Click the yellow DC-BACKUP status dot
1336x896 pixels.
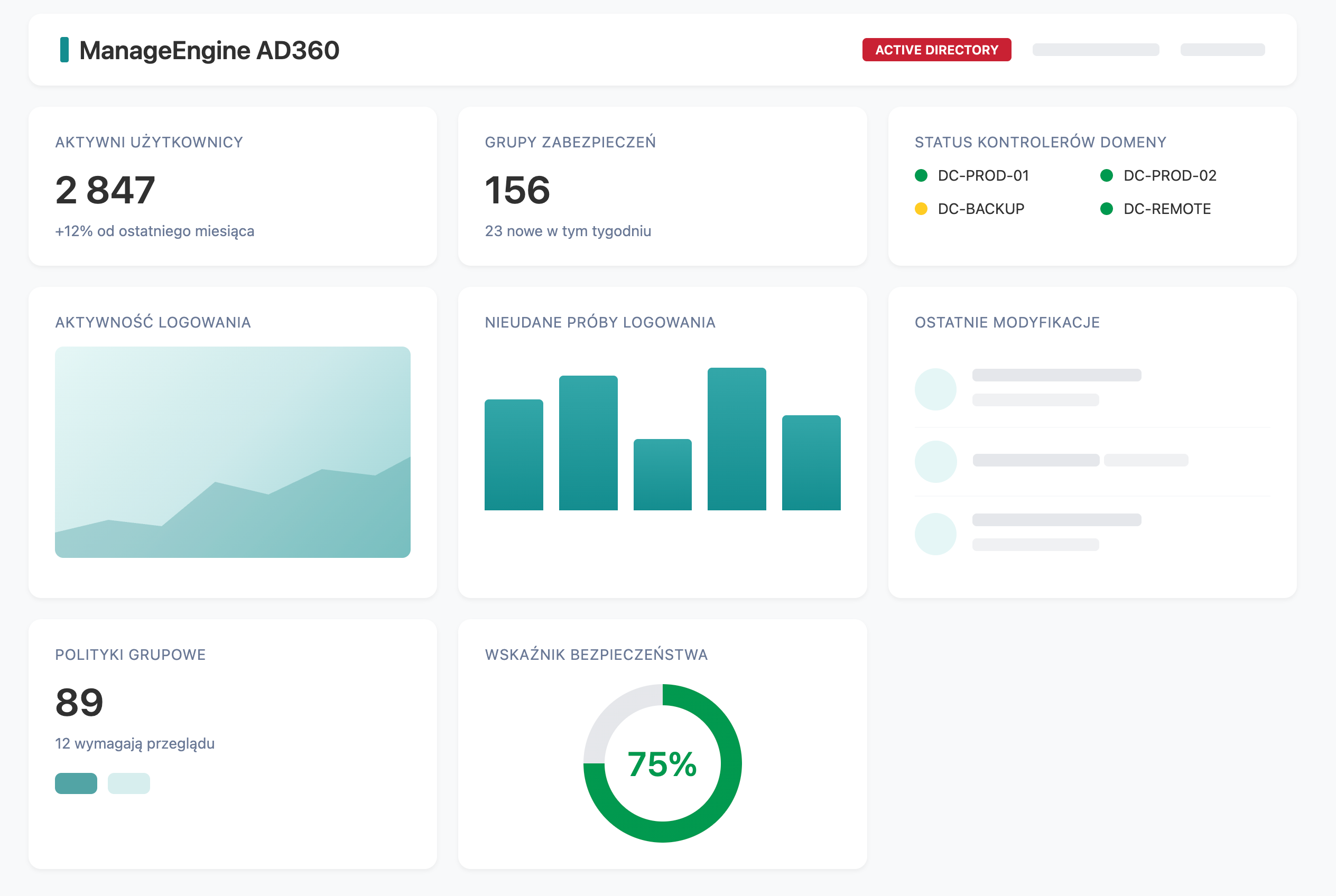(921, 209)
